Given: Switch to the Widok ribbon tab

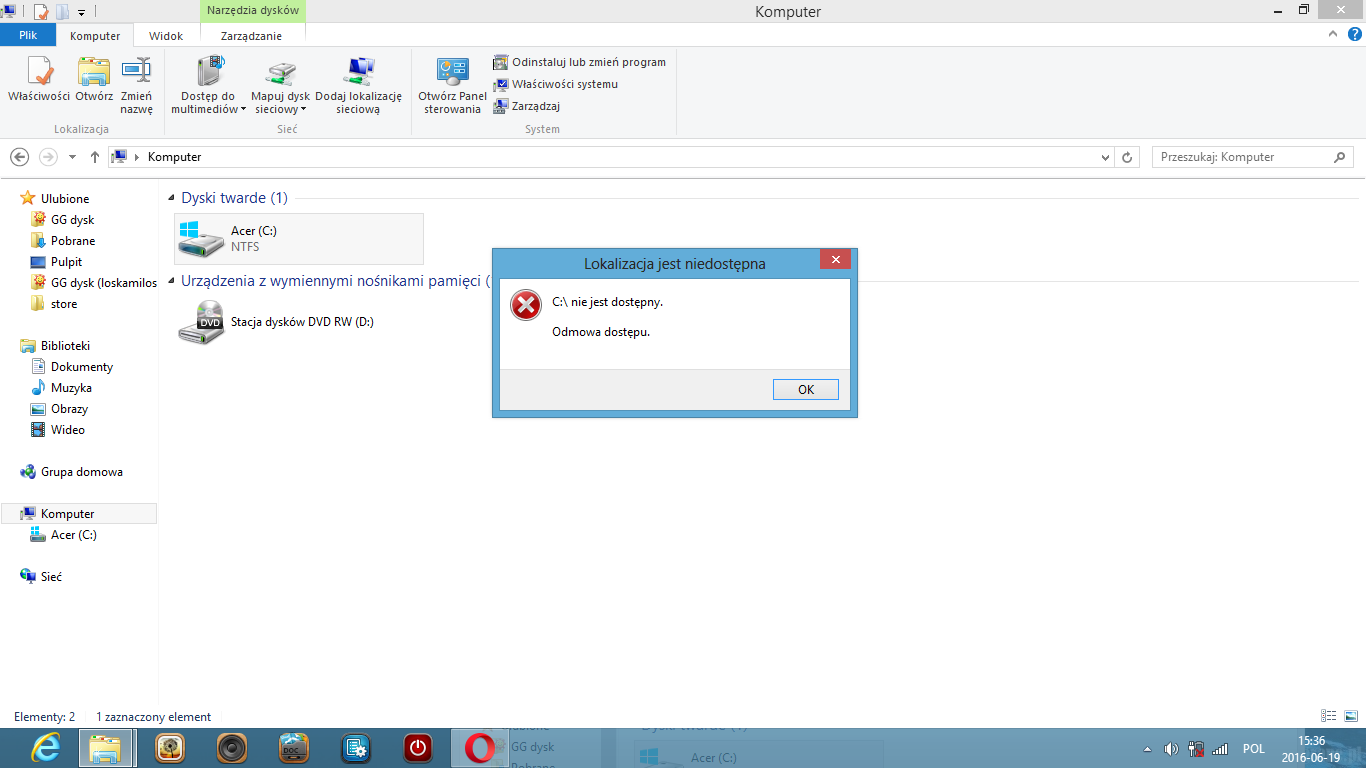Looking at the screenshot, I should pyautogui.click(x=166, y=35).
